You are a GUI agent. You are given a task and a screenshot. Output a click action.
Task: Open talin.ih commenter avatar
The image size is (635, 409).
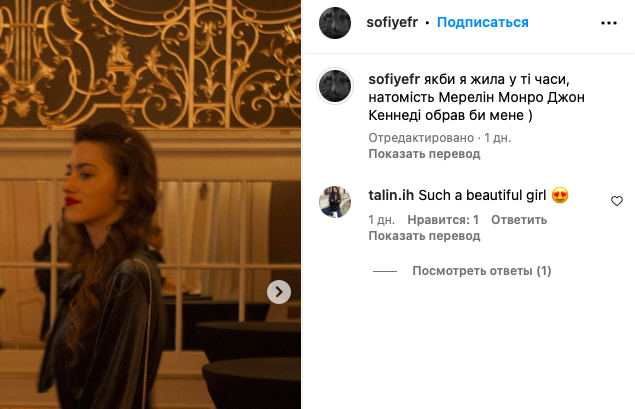pos(334,202)
